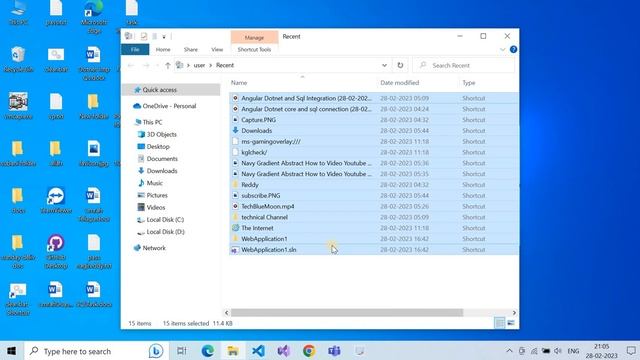Viewport: 640px width, 360px height.
Task: Select subscribe.PNG file
Action: click(x=374, y=196)
